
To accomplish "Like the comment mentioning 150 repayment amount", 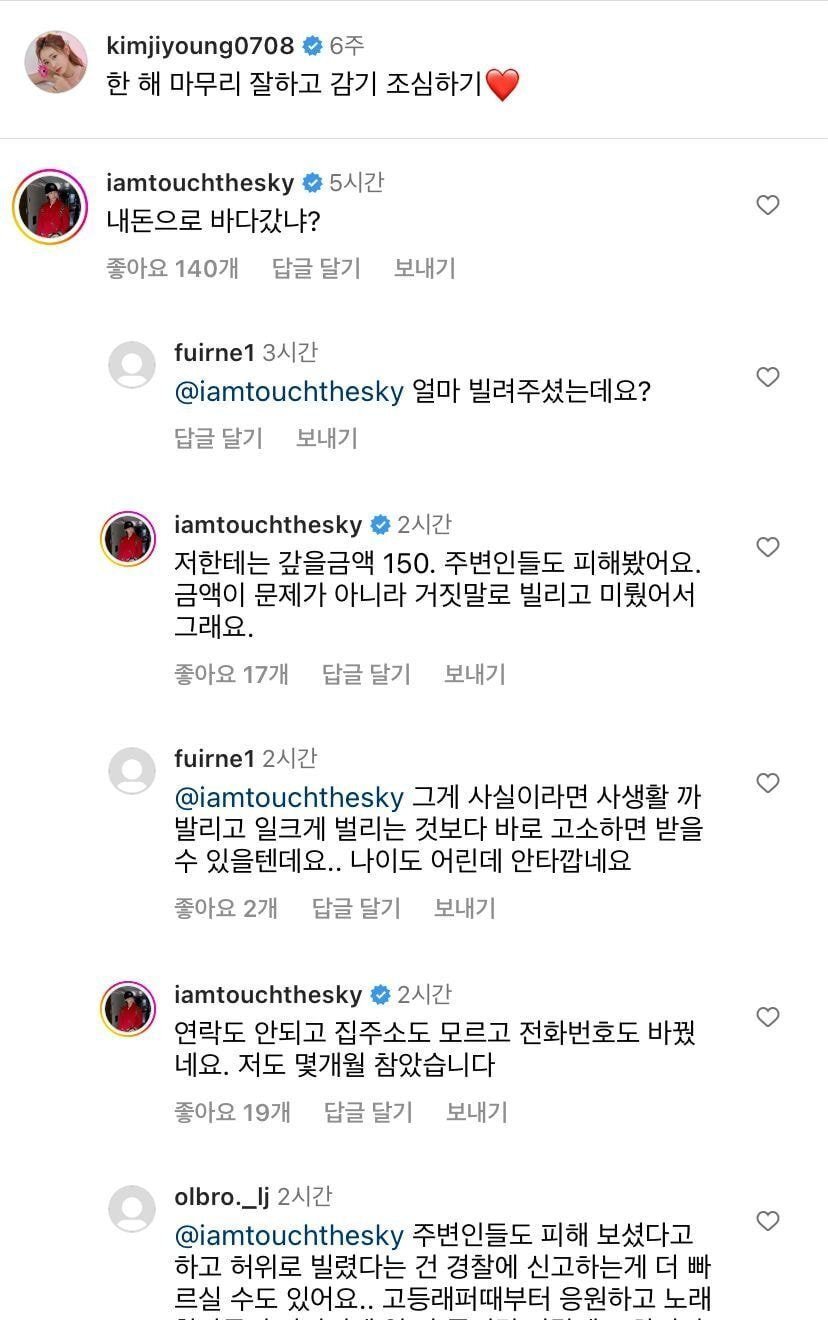I will (x=768, y=547).
